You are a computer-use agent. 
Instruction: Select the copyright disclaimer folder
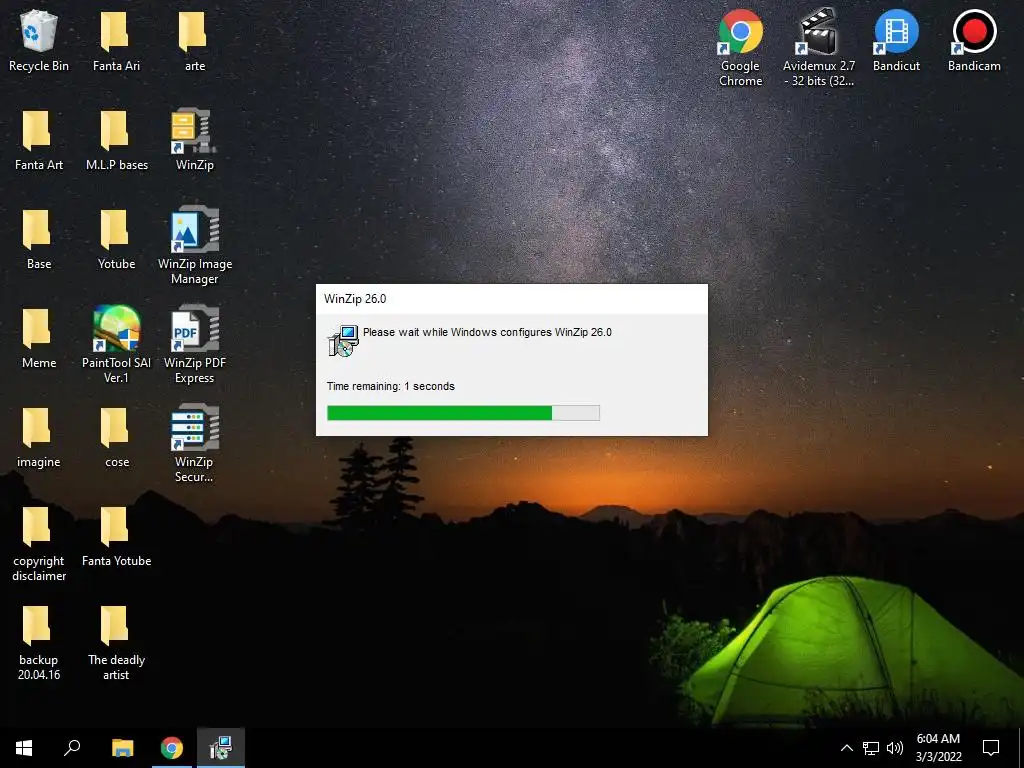click(39, 543)
